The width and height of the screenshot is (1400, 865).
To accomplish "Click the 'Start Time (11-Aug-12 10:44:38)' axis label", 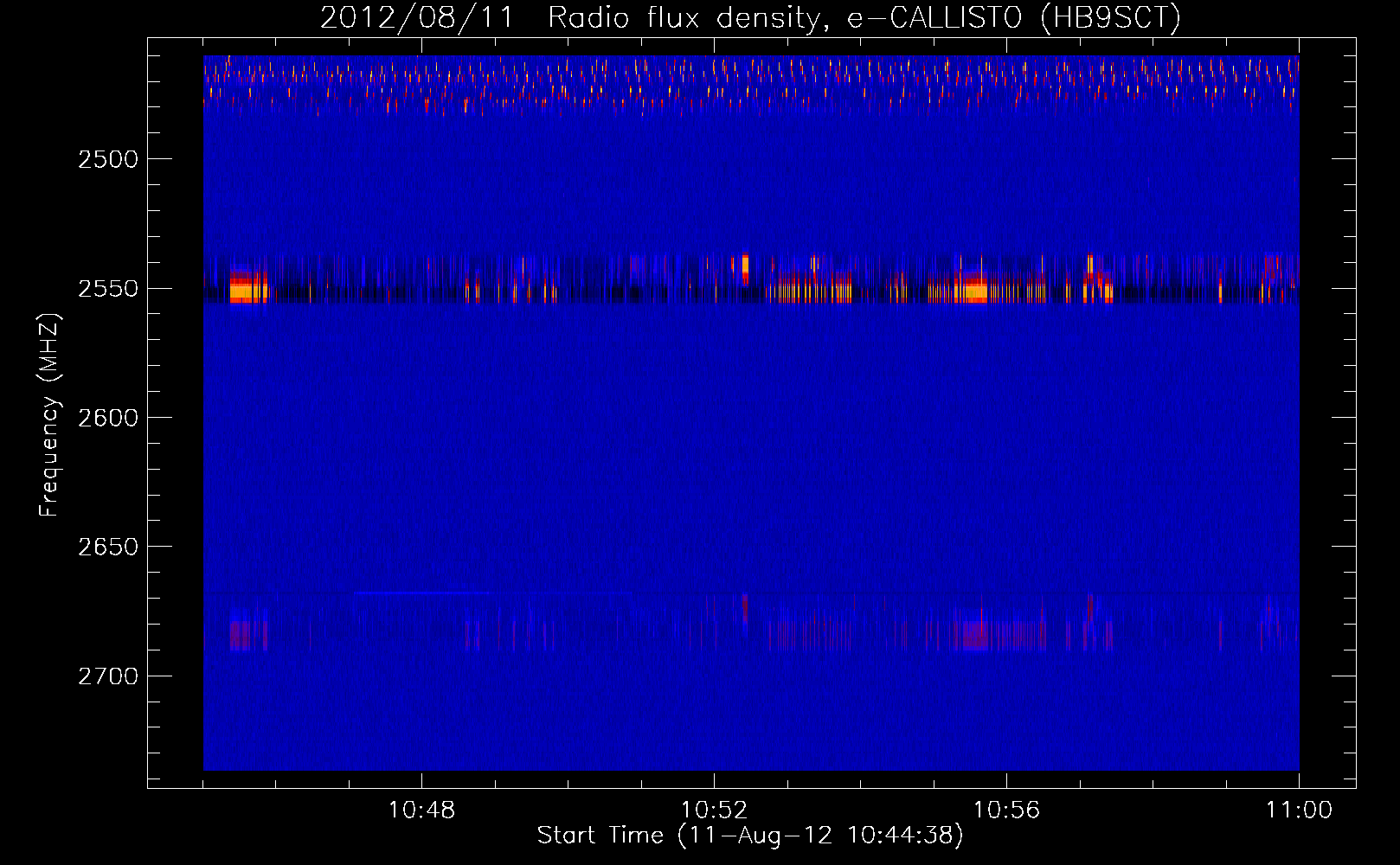I will [750, 836].
